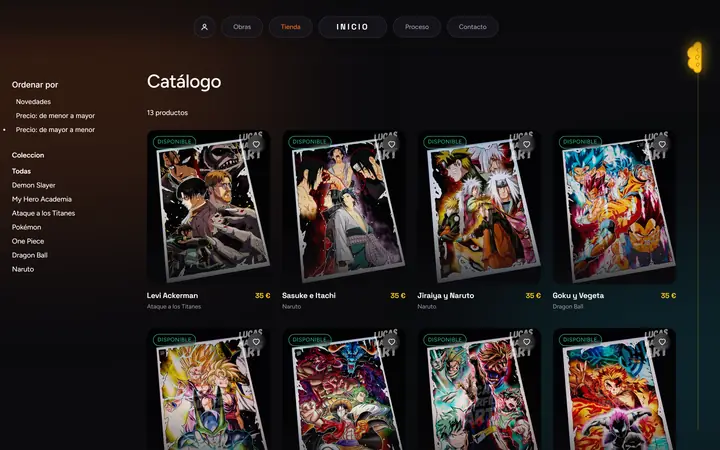Go to the Tienda tab
This screenshot has height=450, width=720.
[x=291, y=27]
